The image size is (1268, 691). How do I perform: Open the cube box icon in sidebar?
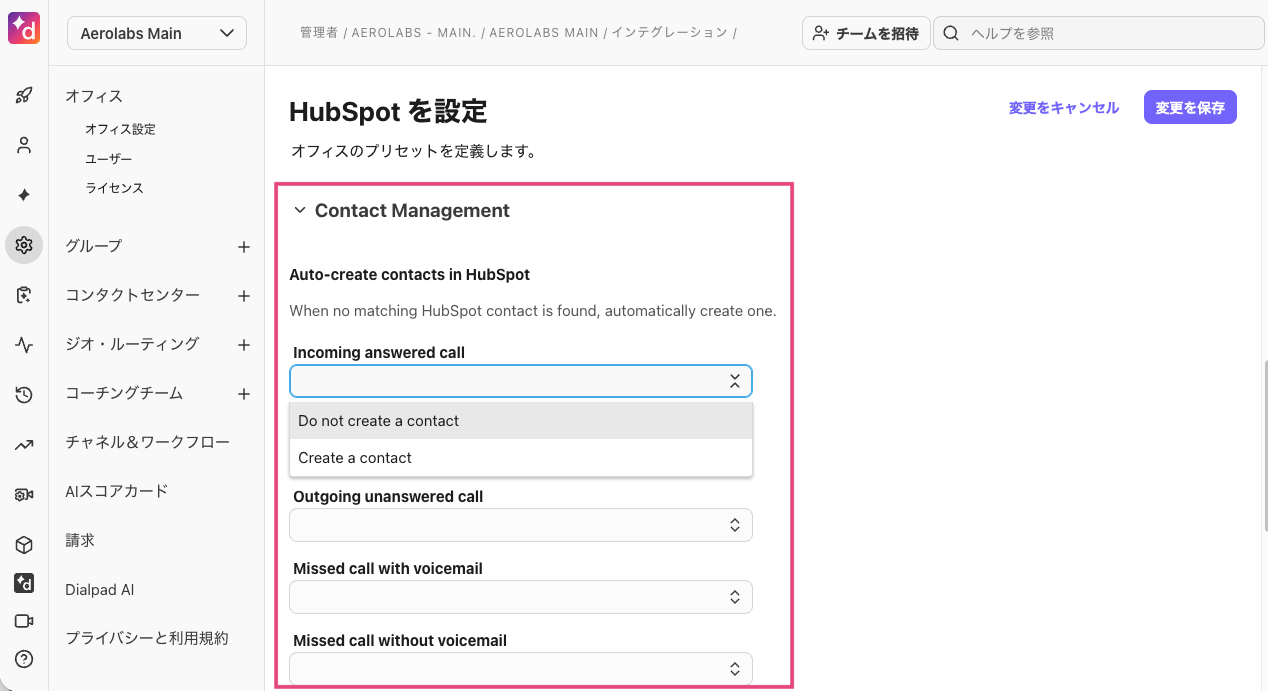point(24,545)
